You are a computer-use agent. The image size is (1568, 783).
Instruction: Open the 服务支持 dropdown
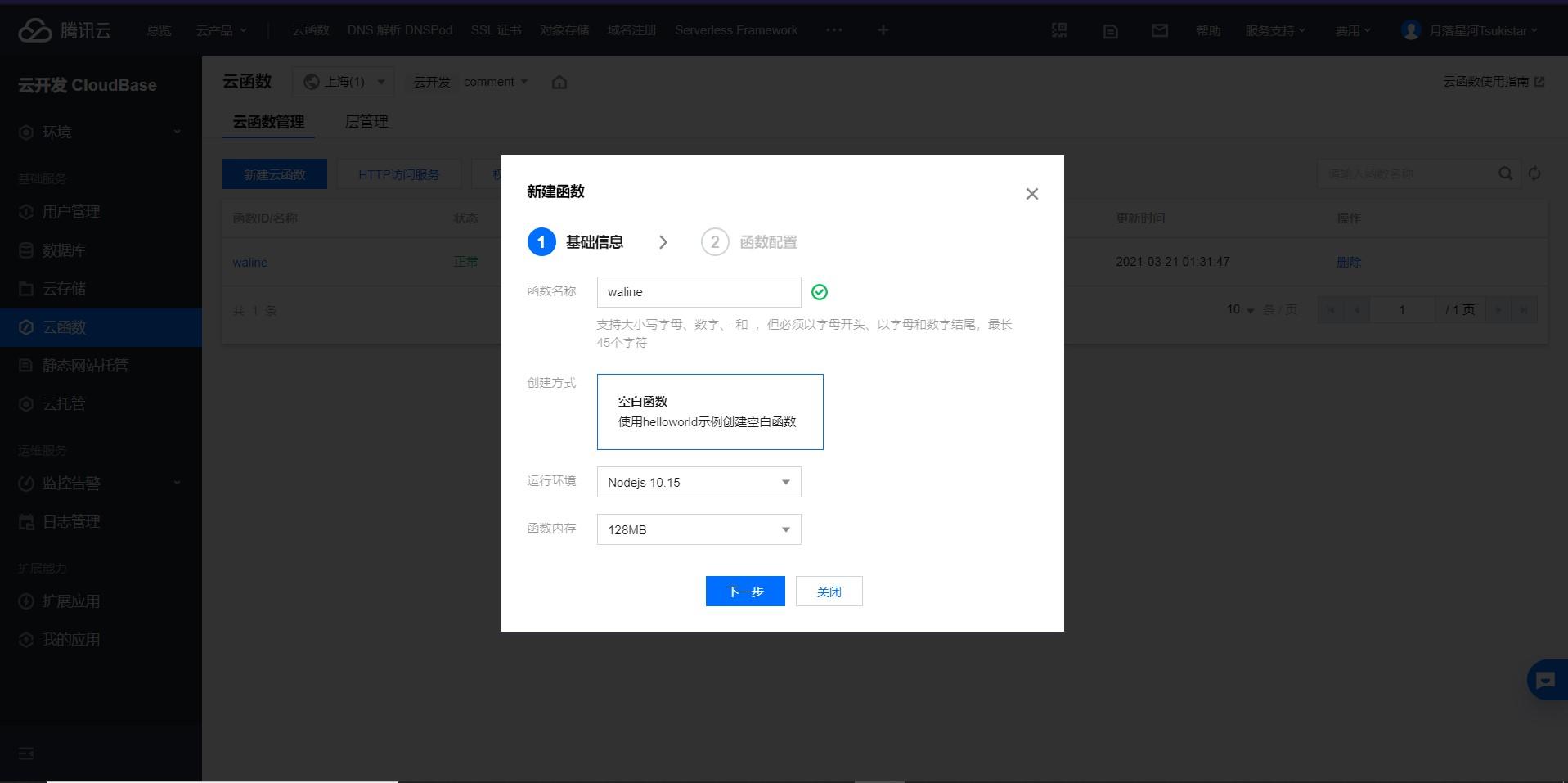coord(1274,30)
